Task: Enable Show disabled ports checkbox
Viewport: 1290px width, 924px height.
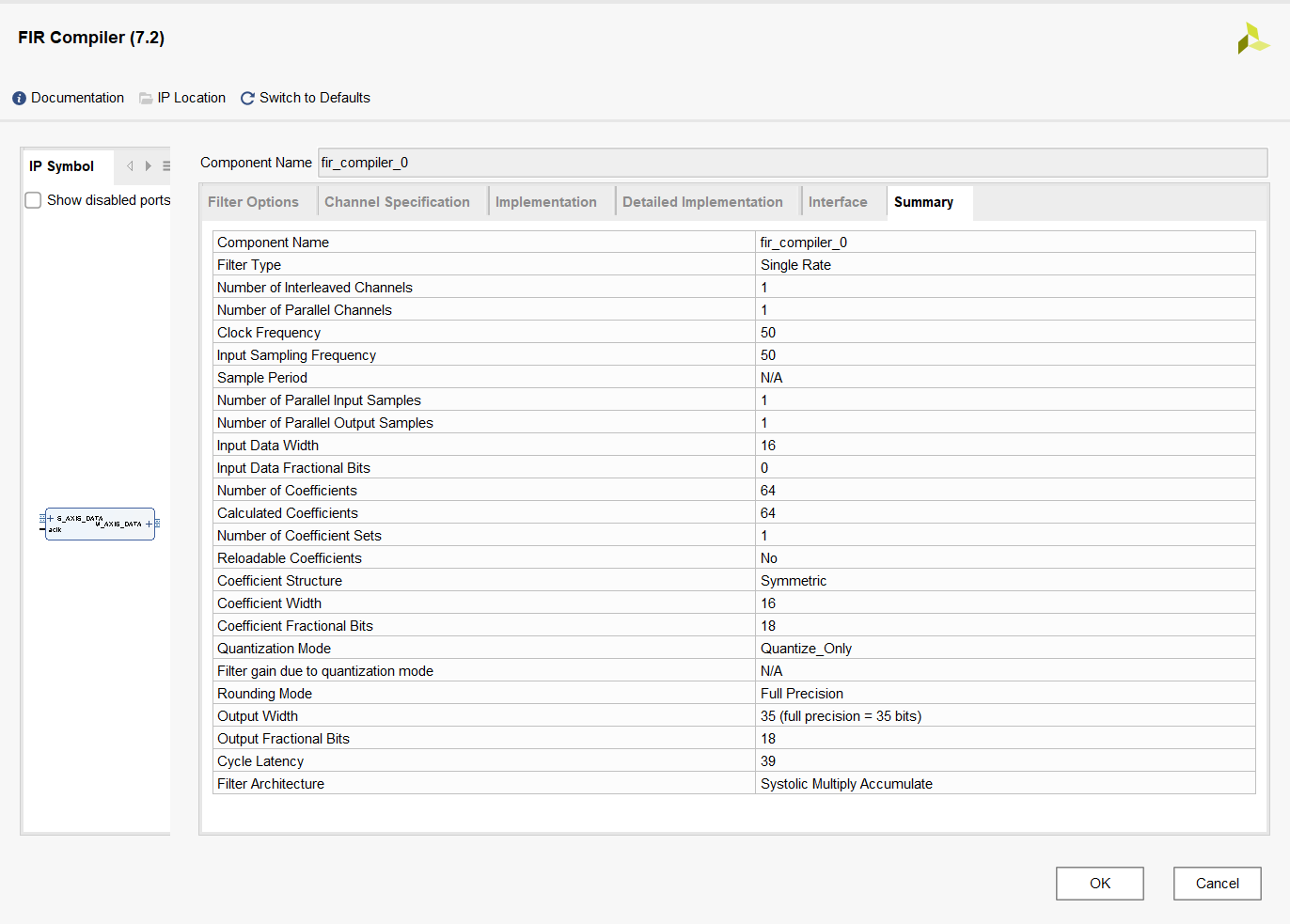Action: 33,200
